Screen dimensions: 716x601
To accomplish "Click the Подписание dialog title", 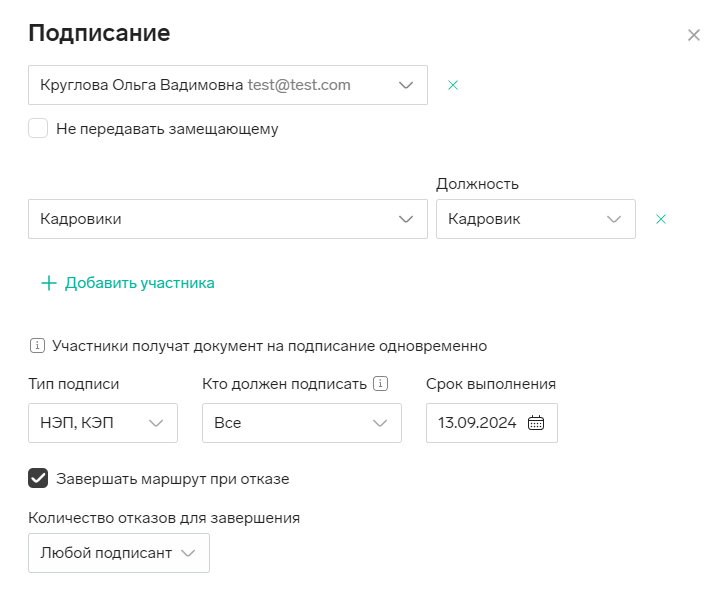I will point(99,33).
